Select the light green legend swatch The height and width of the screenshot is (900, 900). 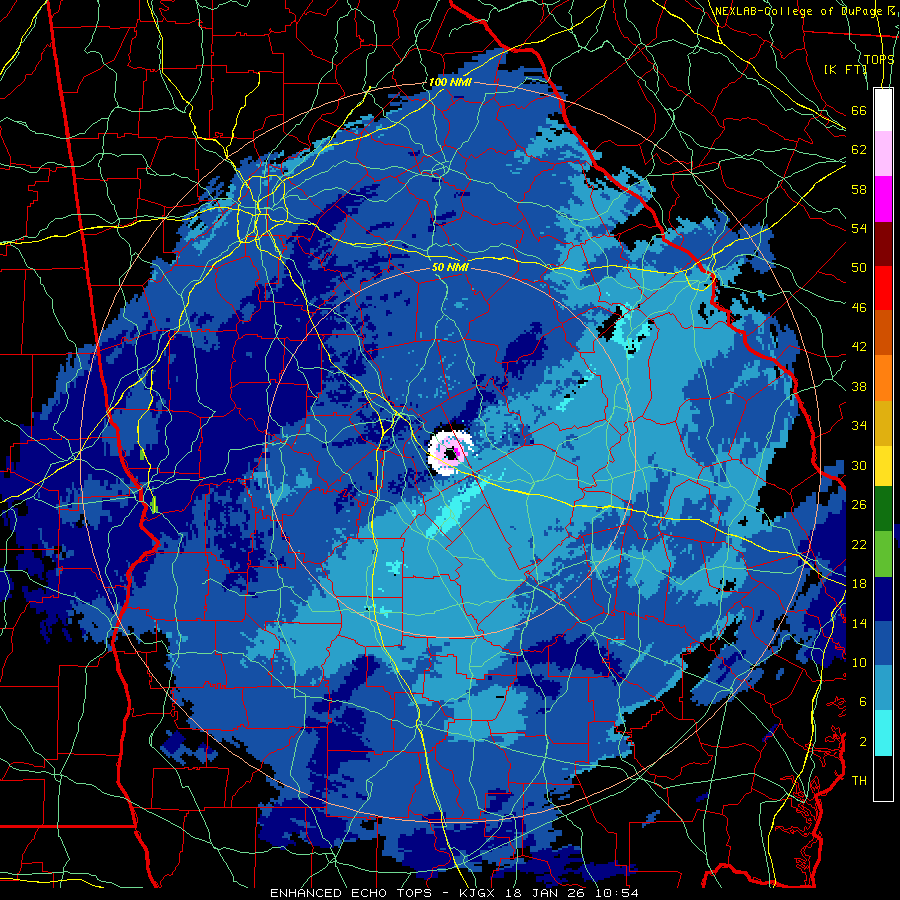(883, 554)
